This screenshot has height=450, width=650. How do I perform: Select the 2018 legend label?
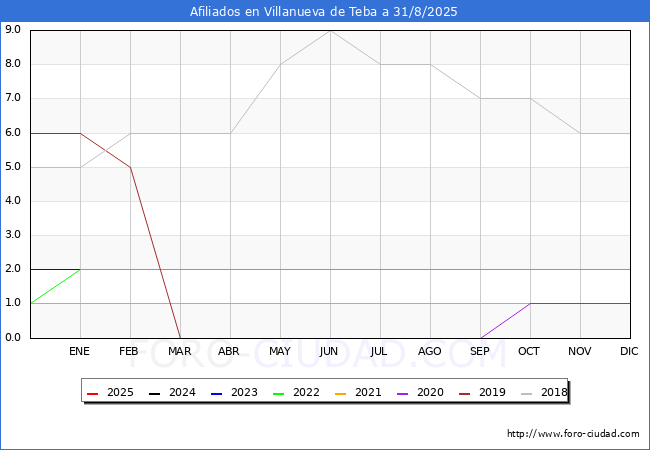click(554, 392)
